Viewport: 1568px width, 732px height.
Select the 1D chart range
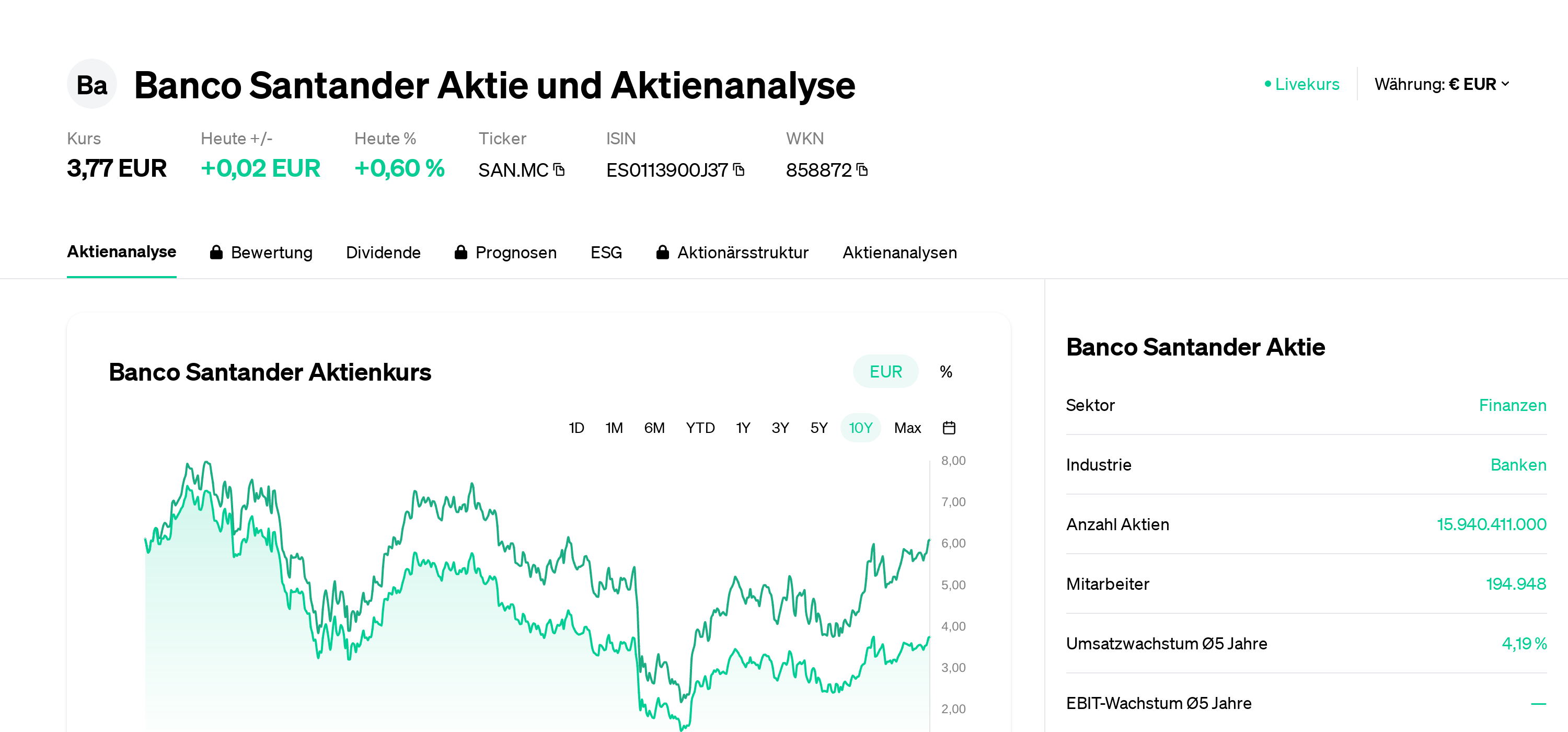point(576,428)
